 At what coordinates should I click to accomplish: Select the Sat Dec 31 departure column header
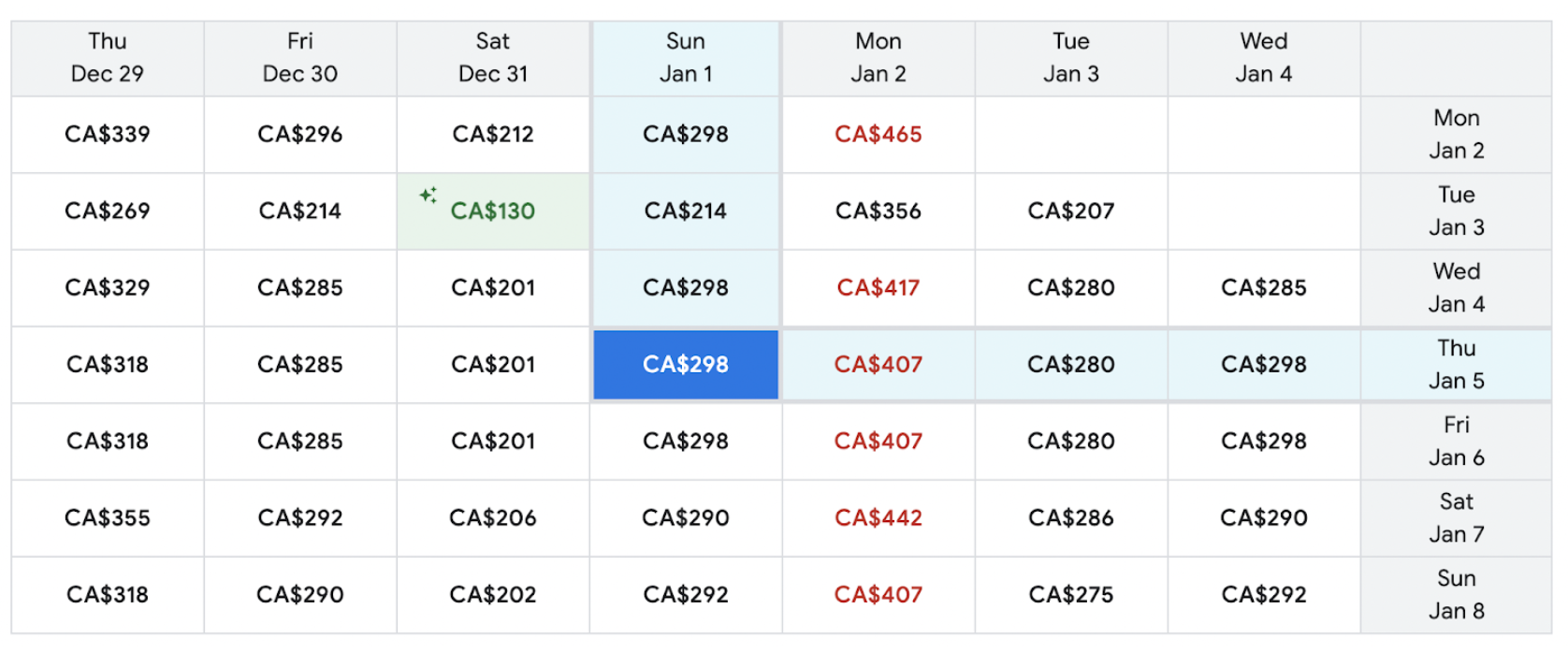(x=493, y=58)
